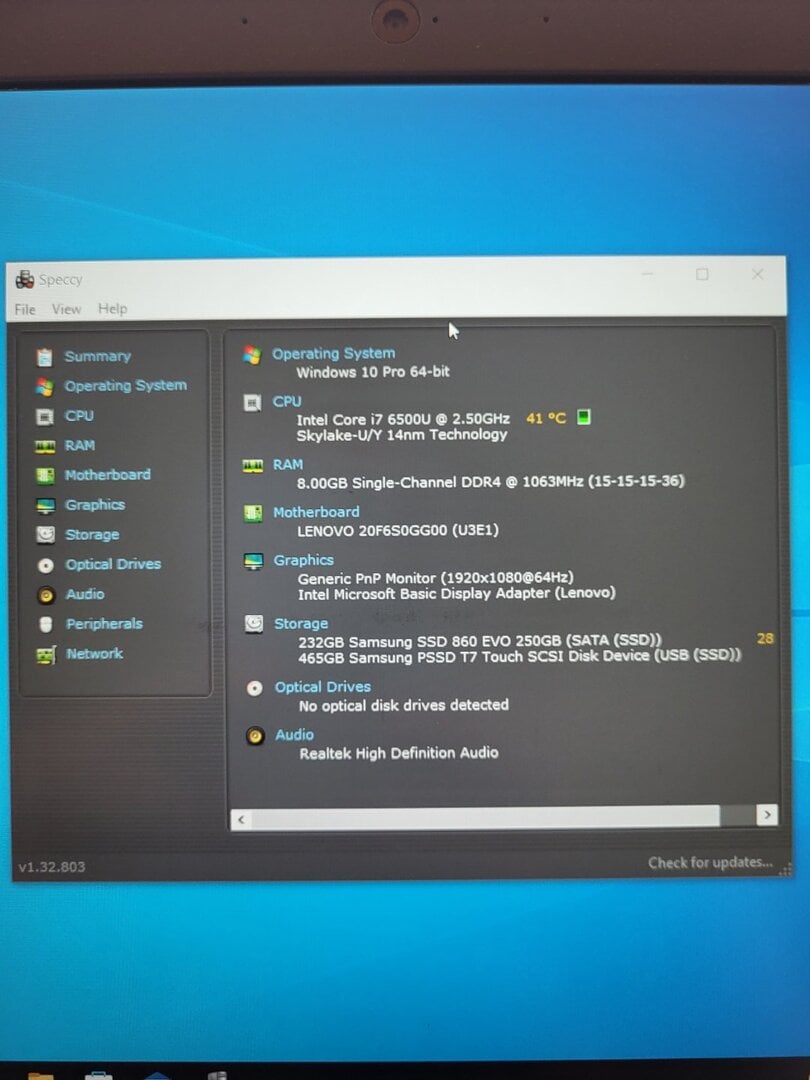The width and height of the screenshot is (810, 1080).
Task: Click the RAM heading link in summary
Action: click(x=288, y=465)
